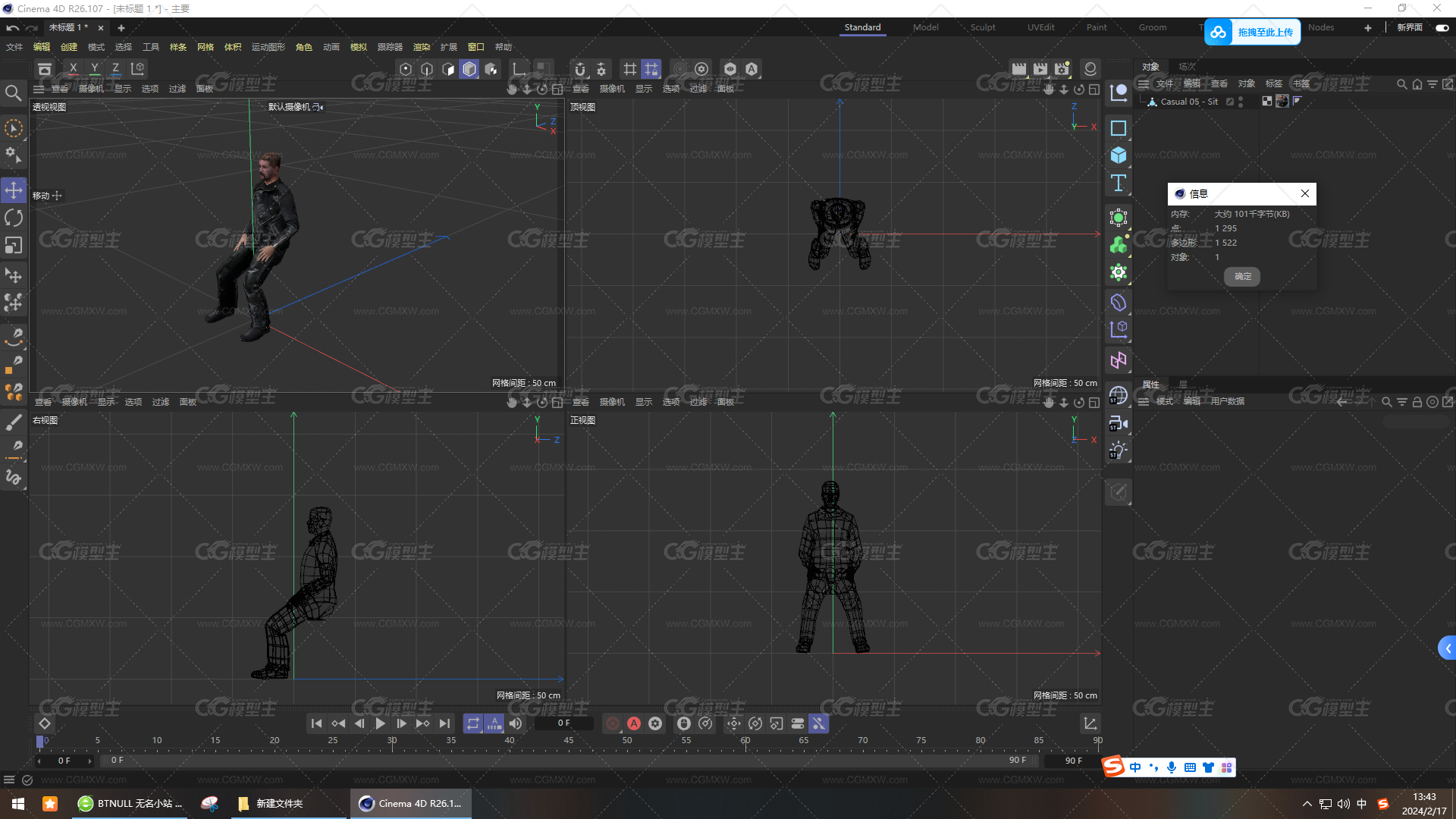Select Edges mode icon in top toolbar
Viewport: 1456px width, 819px height.
tap(427, 69)
